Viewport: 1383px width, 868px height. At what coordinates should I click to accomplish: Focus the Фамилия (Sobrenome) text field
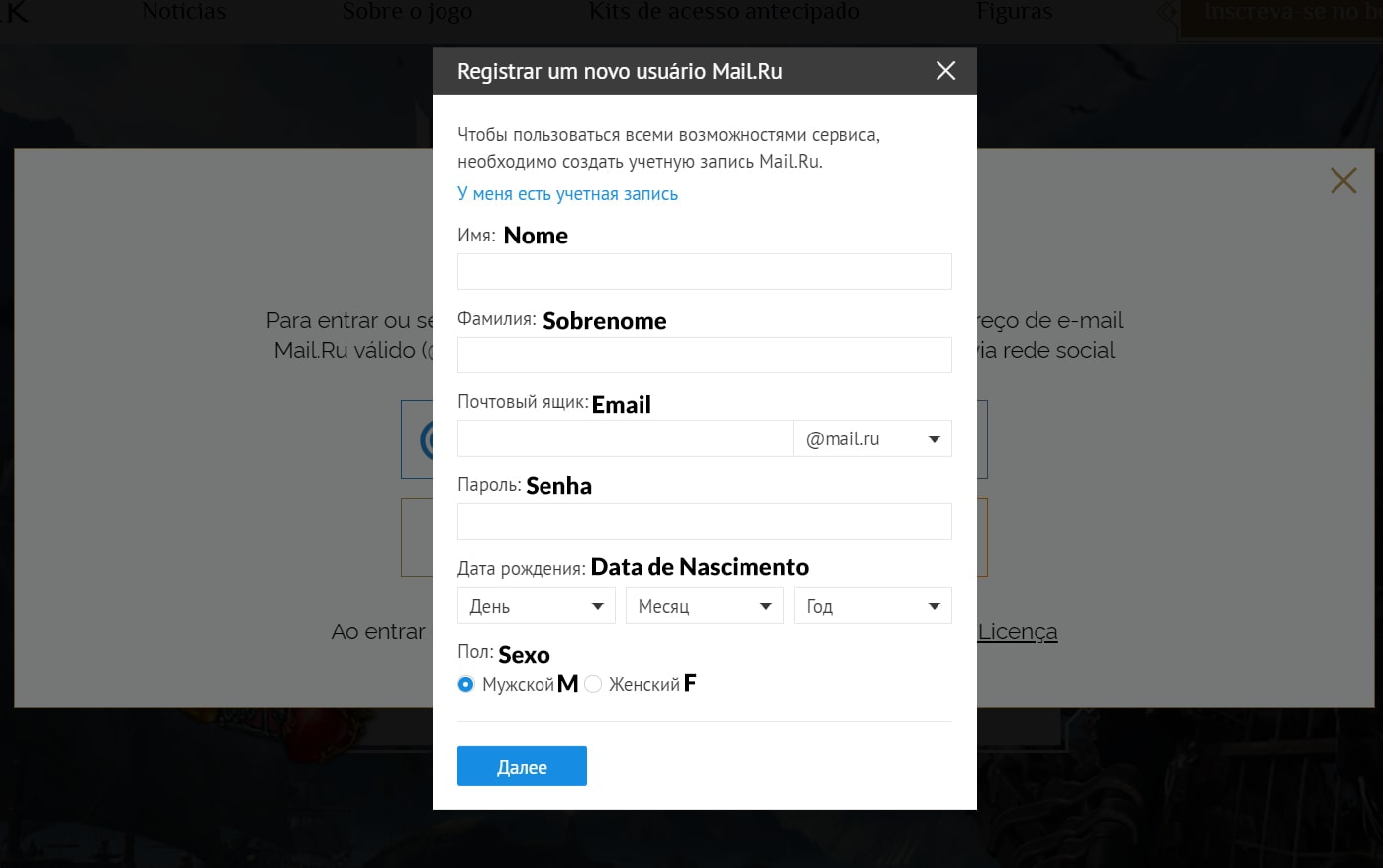point(704,354)
